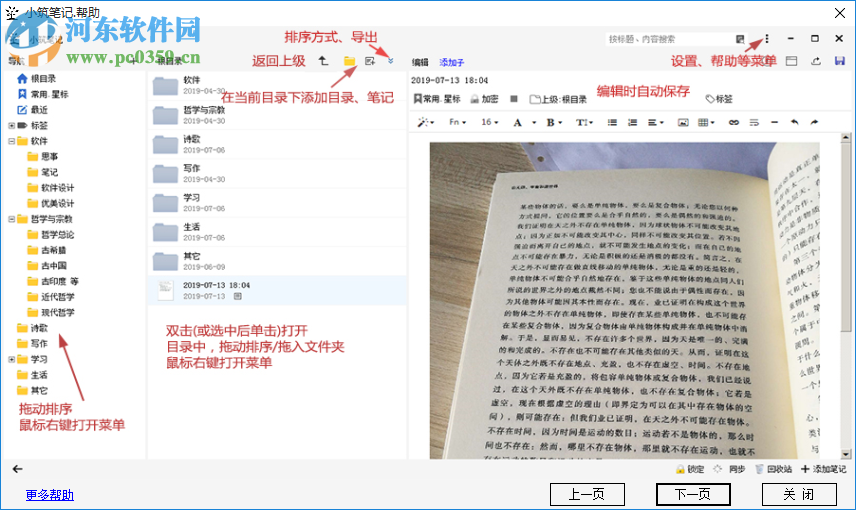856x510 pixels.
Task: Open the magic wand style dropdown
Action: pyautogui.click(x=425, y=122)
